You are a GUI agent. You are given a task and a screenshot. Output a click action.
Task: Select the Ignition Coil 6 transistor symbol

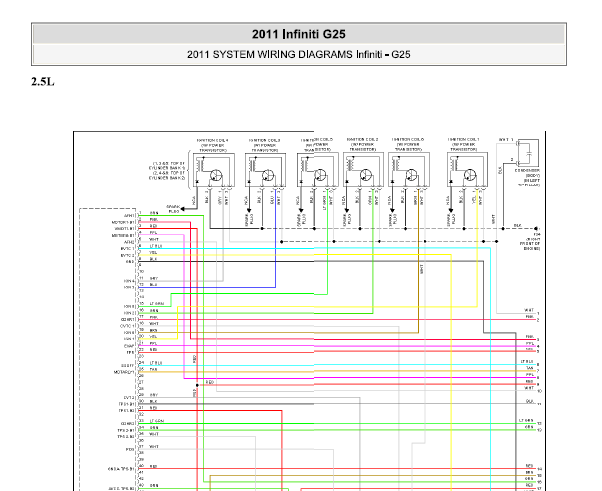pyautogui.click(x=412, y=175)
